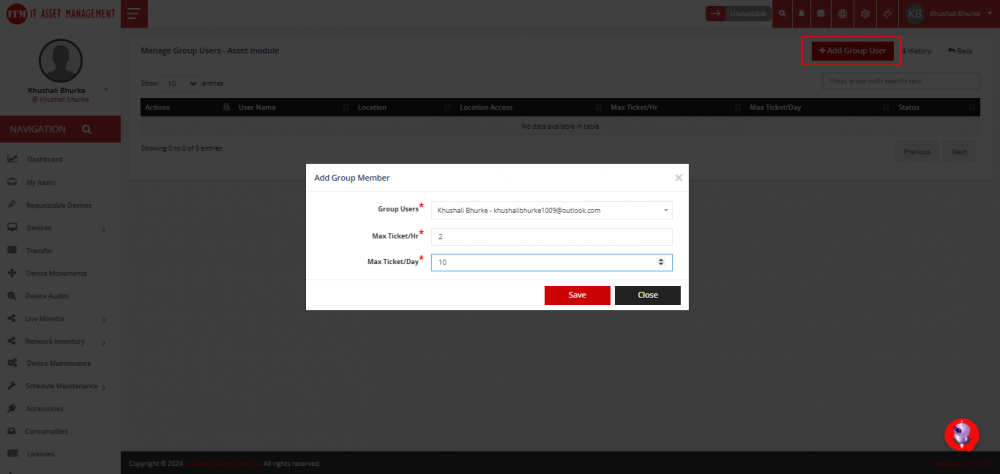This screenshot has width=1000, height=474.
Task: Click the Device Audits magnifier icon
Action: click(x=12, y=296)
